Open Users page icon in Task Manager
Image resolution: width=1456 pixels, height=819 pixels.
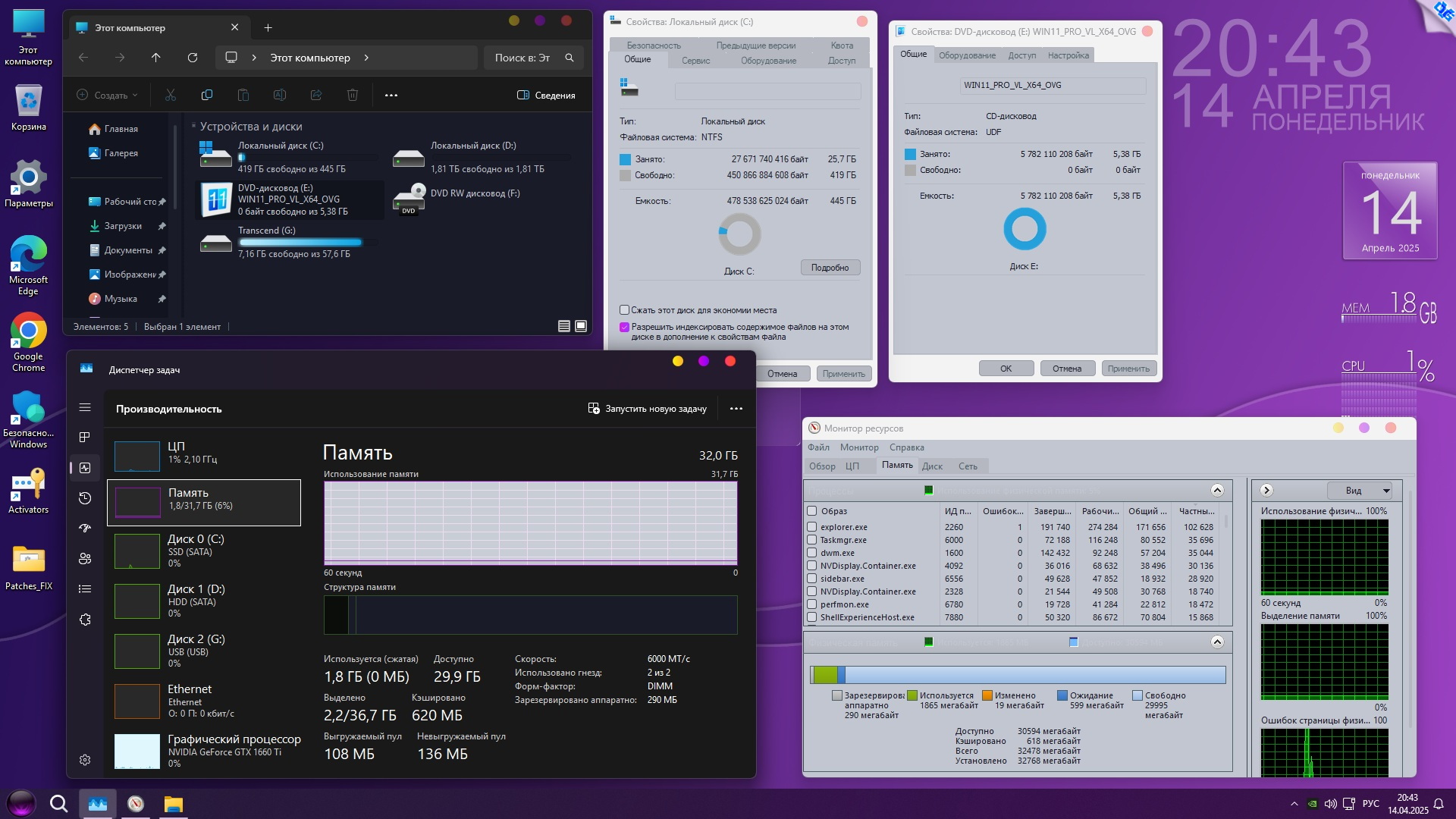point(85,559)
